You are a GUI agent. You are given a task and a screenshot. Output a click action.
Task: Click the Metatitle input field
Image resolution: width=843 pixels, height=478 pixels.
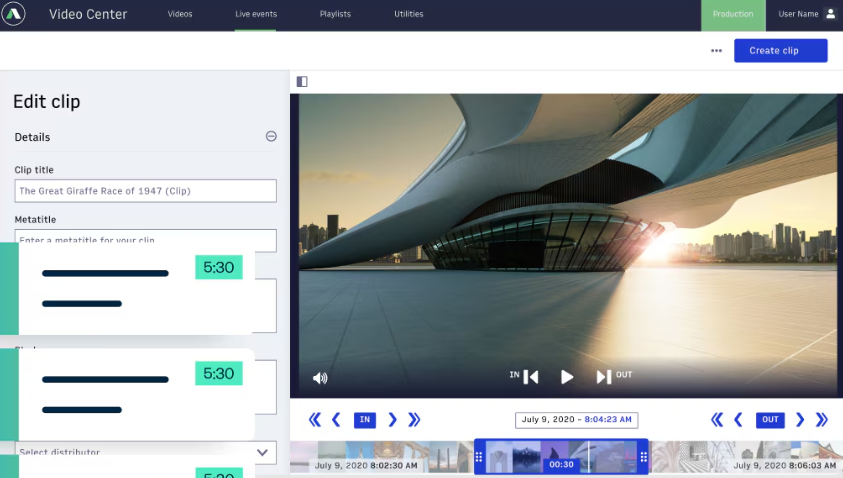[x=145, y=240]
